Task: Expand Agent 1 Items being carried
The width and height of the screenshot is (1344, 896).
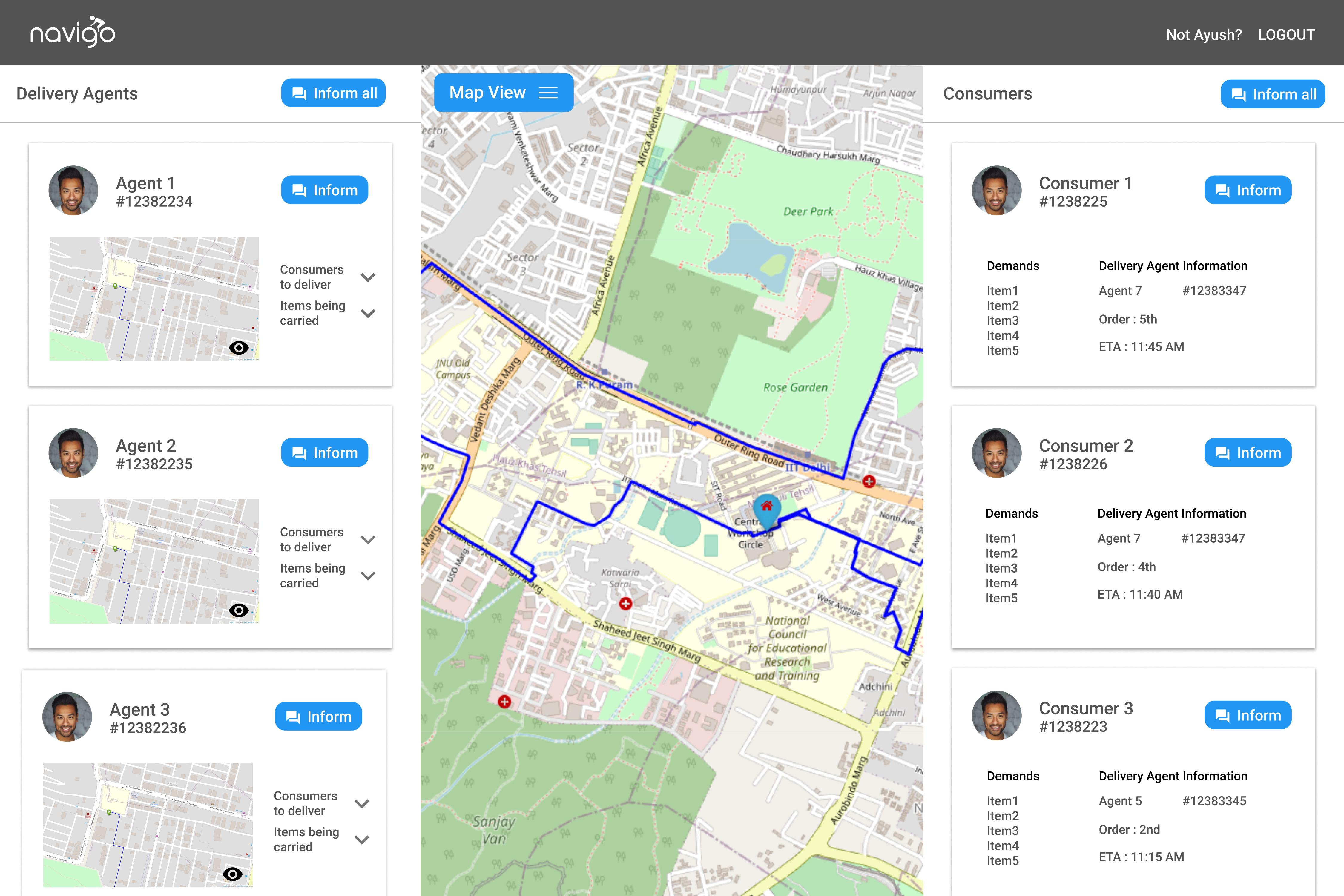Action: (x=368, y=313)
